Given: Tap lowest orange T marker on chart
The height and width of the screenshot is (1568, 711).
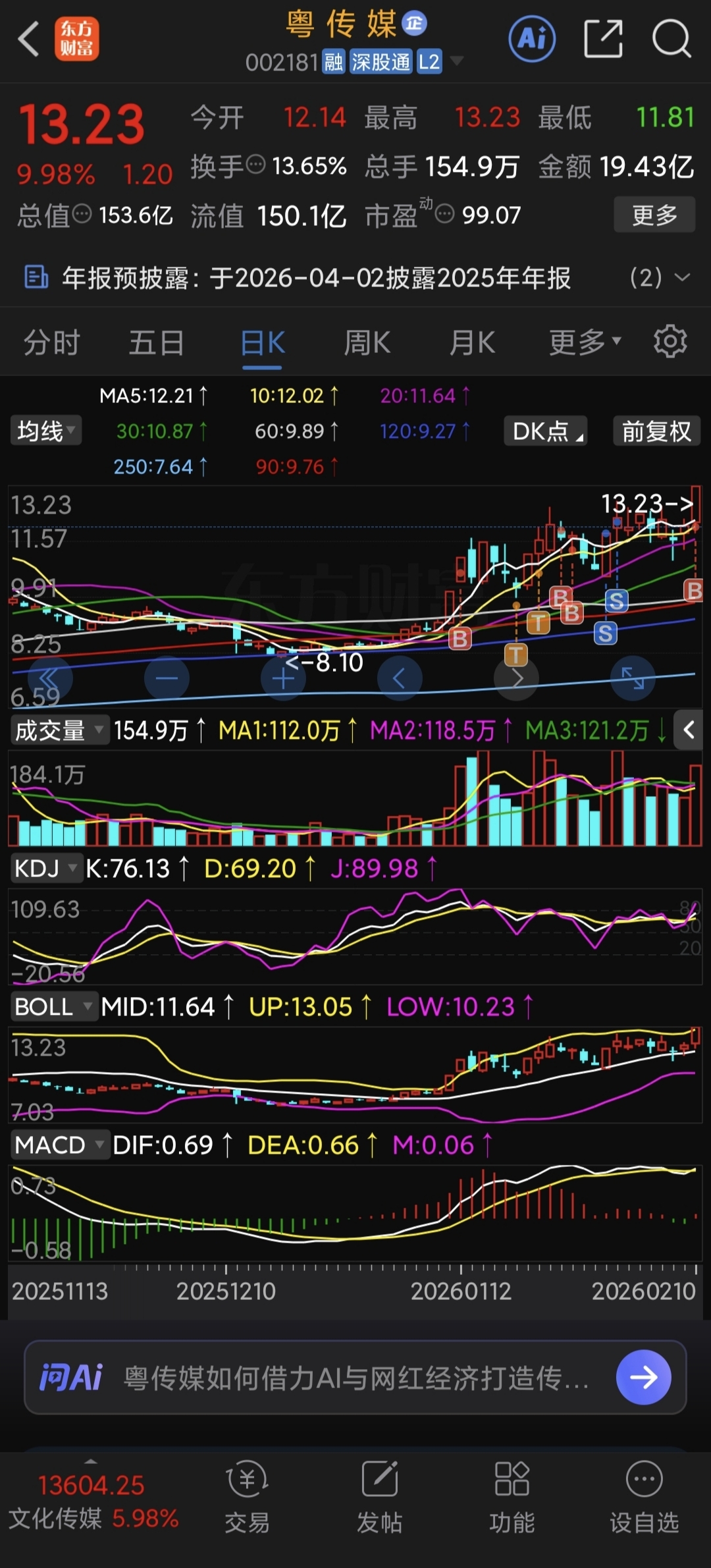Looking at the screenshot, I should 516,655.
